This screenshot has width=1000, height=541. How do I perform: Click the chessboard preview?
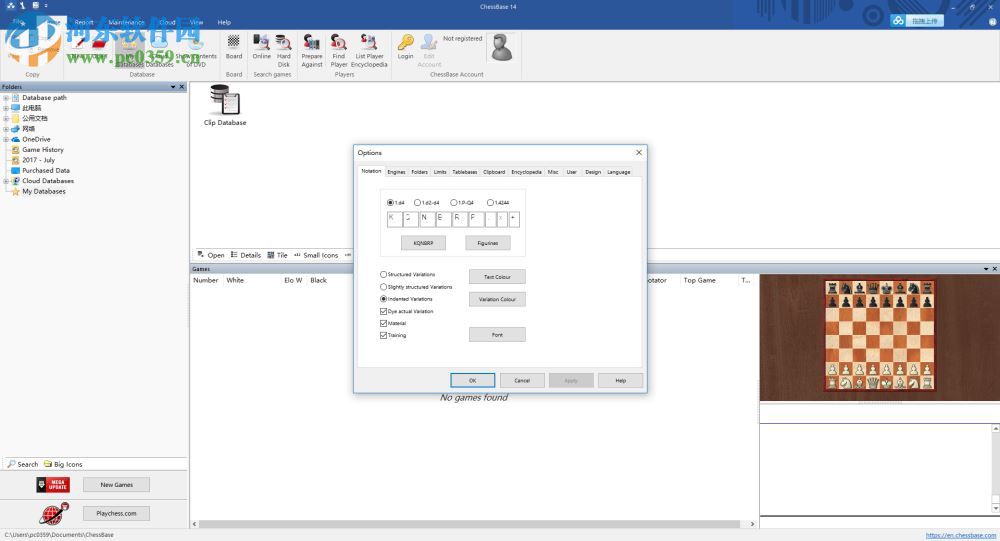[879, 336]
